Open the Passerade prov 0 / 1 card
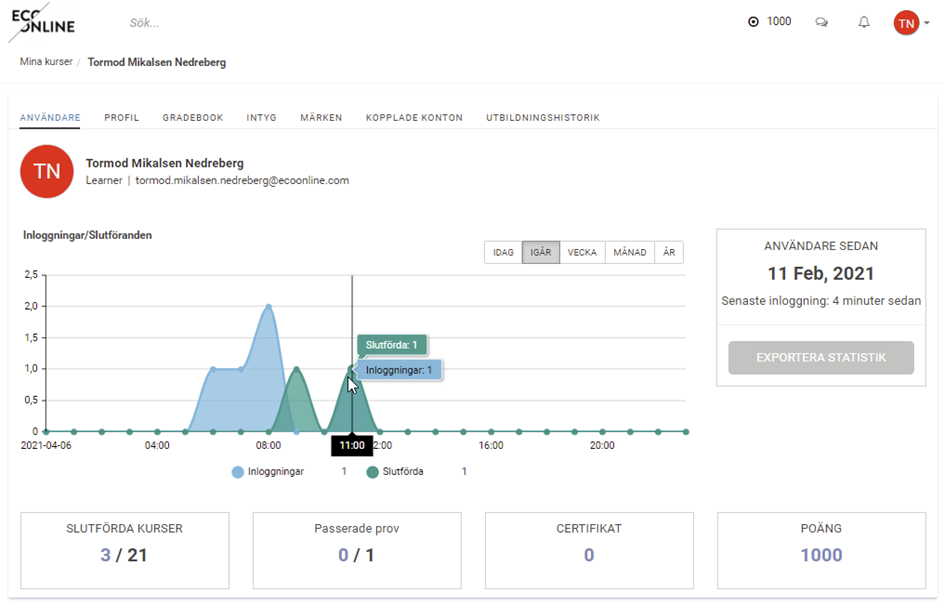Viewport: 944px width, 605px height. click(357, 550)
